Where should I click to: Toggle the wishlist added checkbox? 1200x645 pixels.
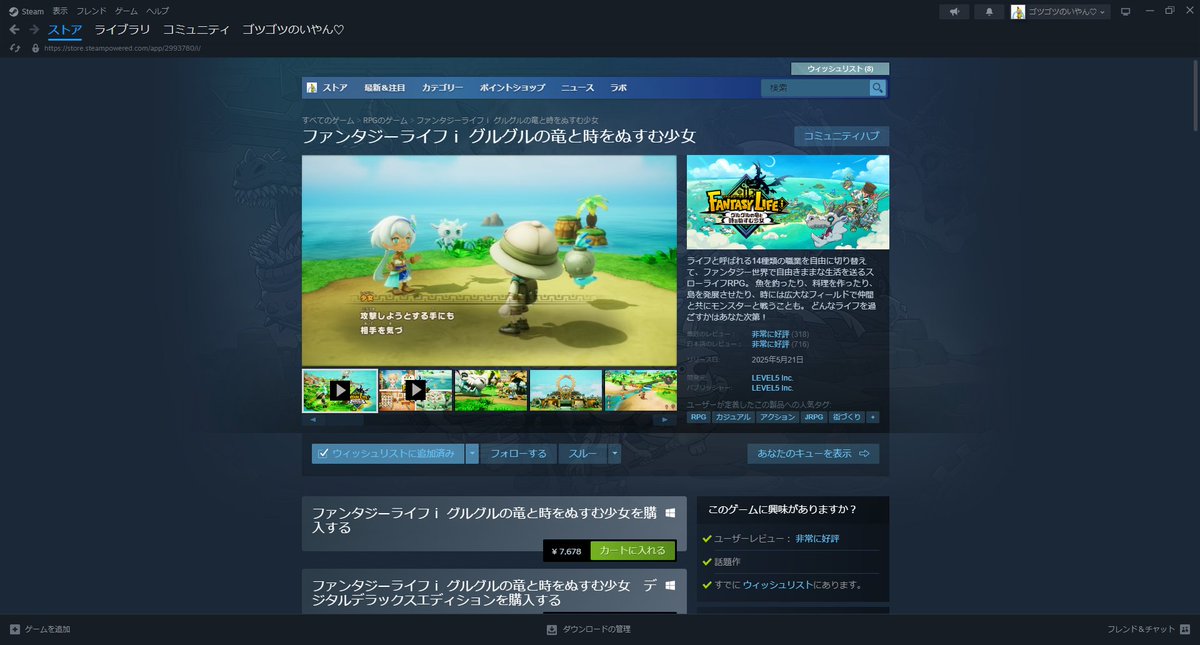point(323,453)
